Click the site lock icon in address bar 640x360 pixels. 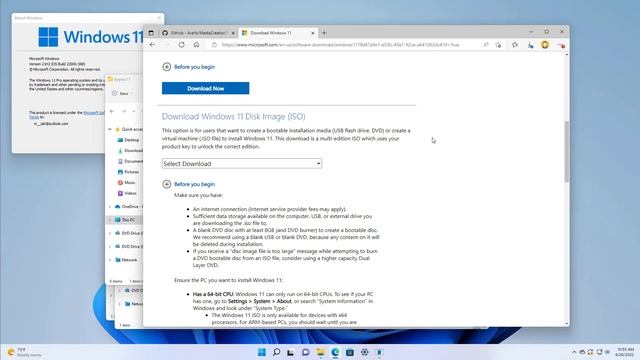point(214,45)
